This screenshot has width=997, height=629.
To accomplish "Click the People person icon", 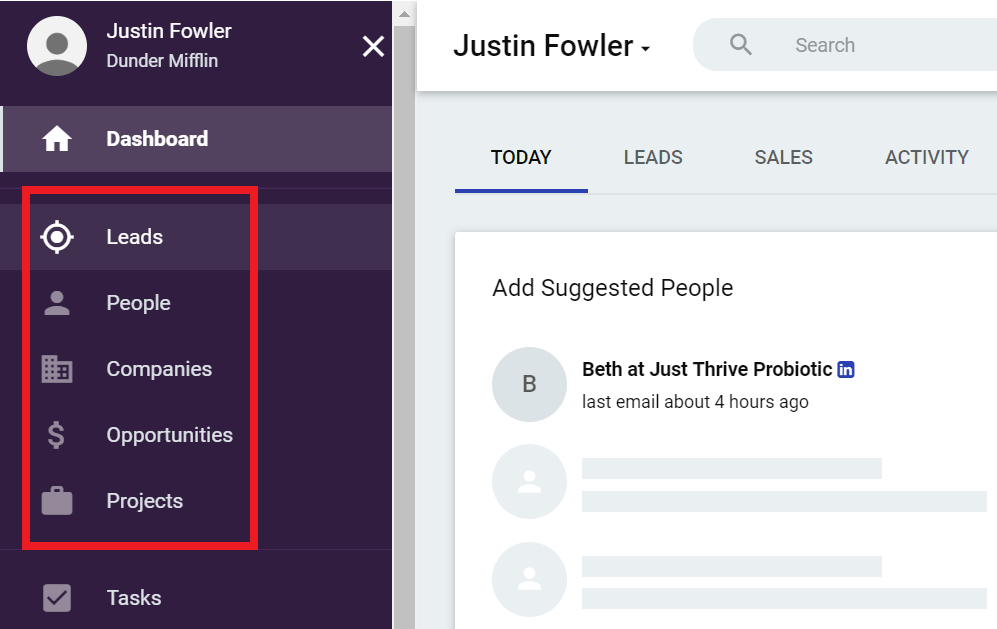I will (x=57, y=303).
